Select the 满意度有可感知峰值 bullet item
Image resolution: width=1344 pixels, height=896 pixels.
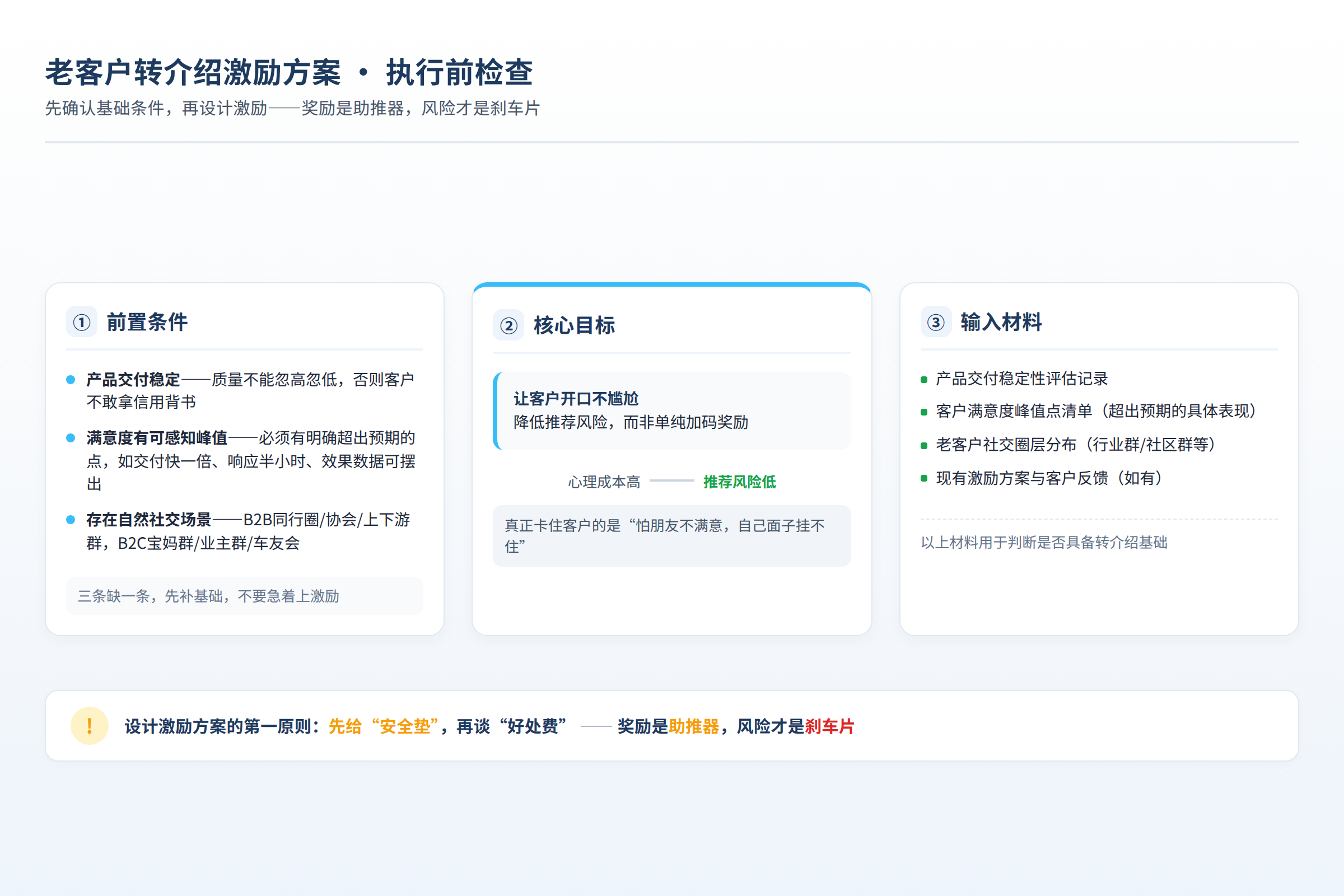(x=245, y=461)
